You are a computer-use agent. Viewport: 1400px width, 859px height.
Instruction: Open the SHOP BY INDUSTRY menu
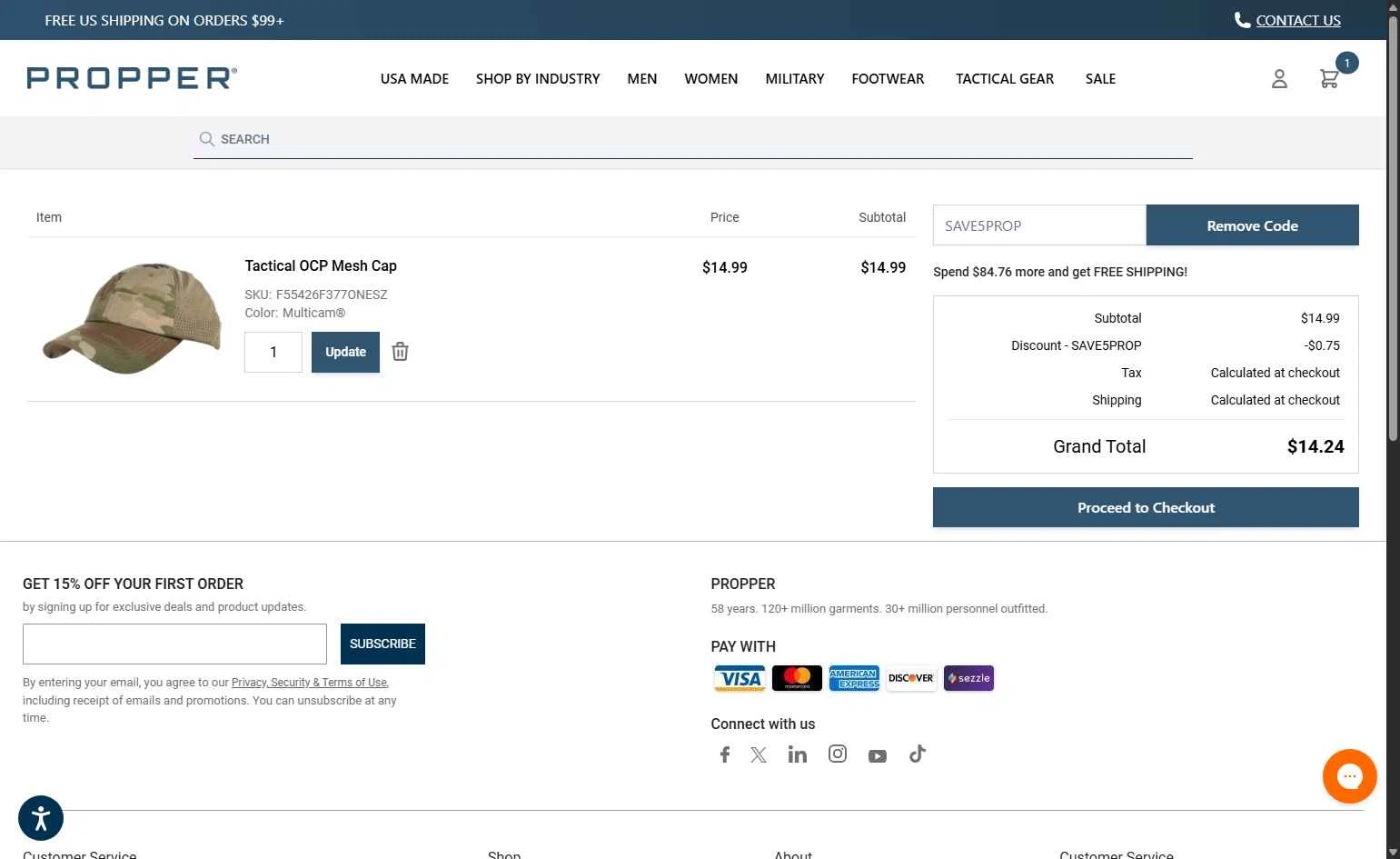(x=538, y=79)
